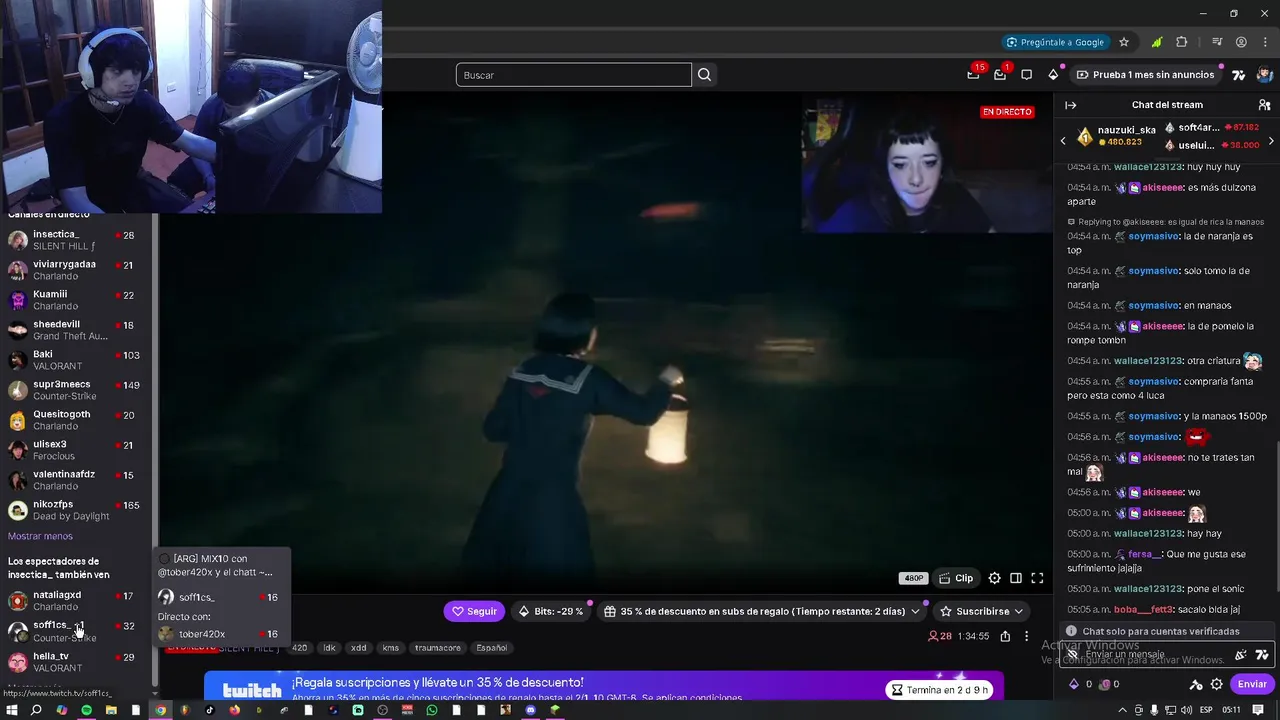Open the emote picker icon in message box
Image resolution: width=1280 pixels, height=720 pixels.
pos(1241,655)
